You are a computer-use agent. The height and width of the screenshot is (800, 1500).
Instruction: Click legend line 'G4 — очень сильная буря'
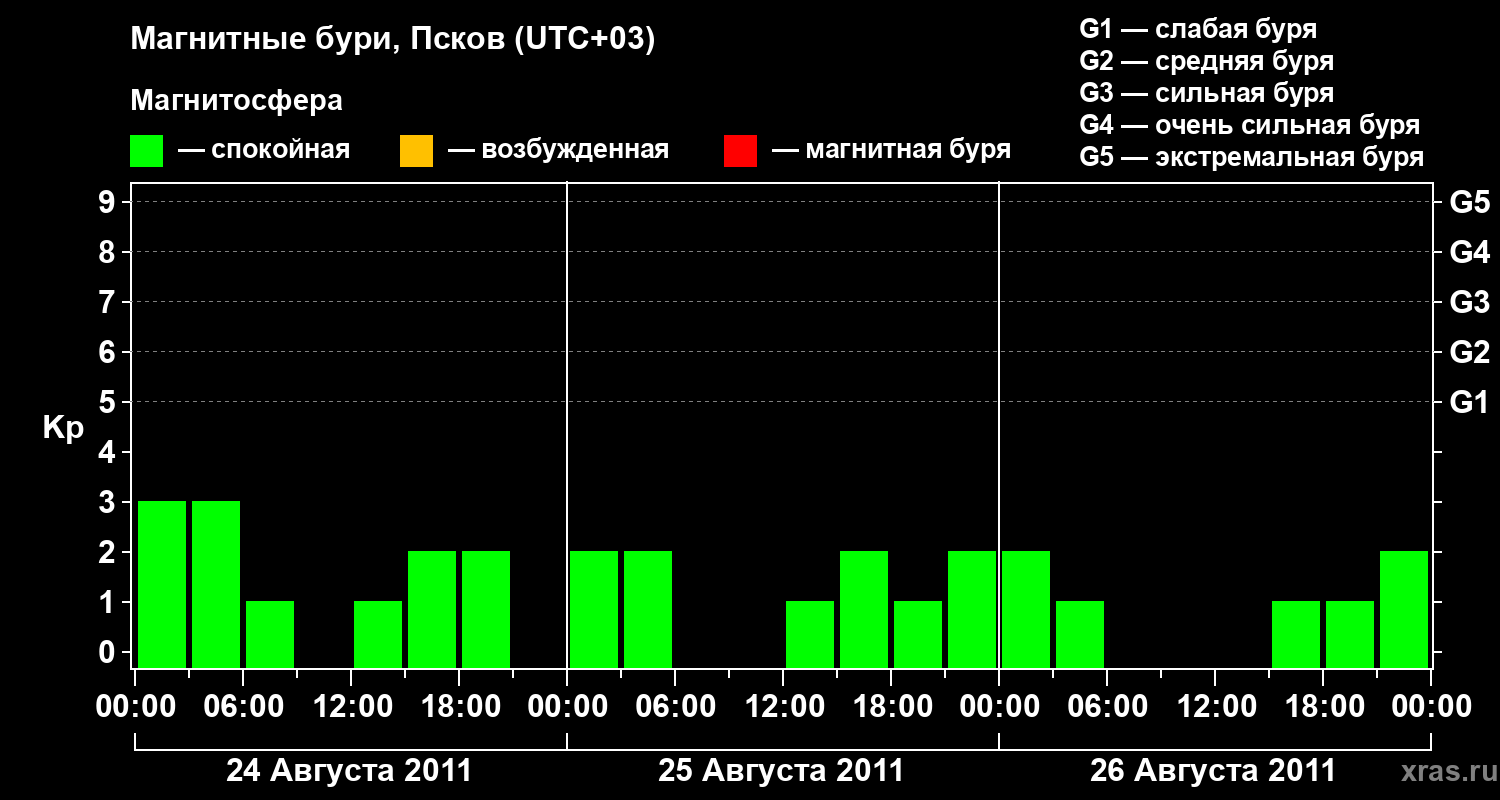point(1249,125)
